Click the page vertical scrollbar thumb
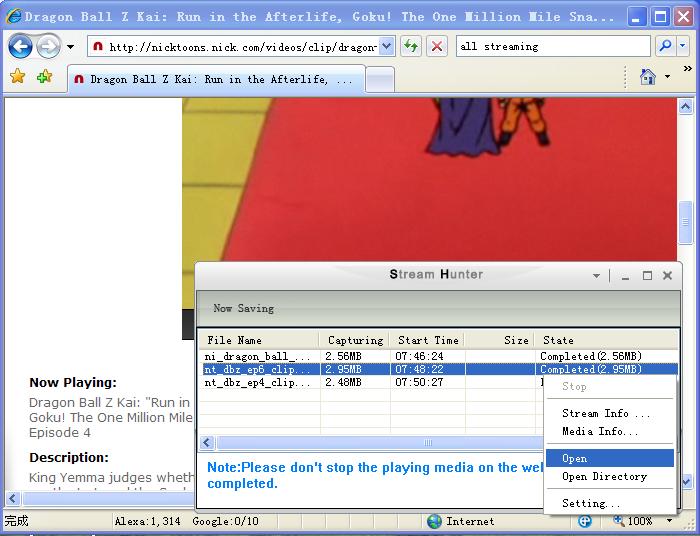This screenshot has height=536, width=700. coord(686,223)
